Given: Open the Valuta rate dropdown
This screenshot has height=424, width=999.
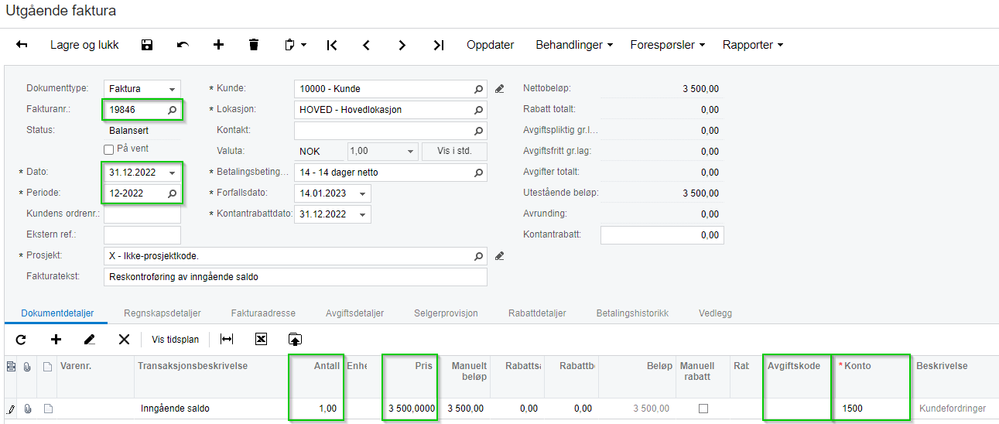Looking at the screenshot, I should tap(411, 151).
